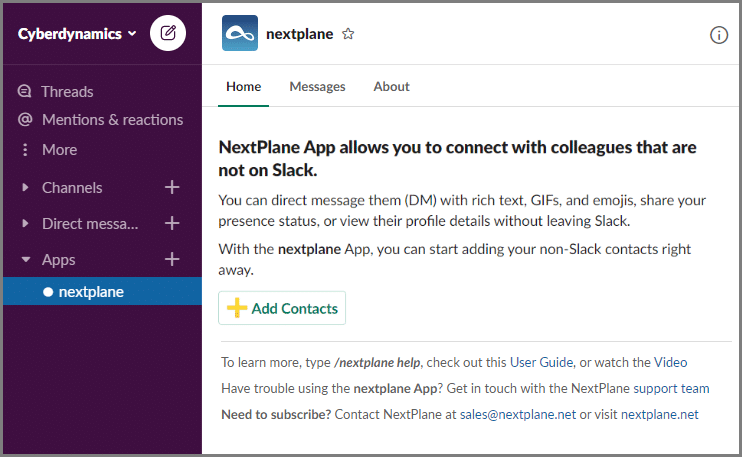Switch to the Messages tab
Viewport: 742px width, 457px height.
tap(318, 87)
